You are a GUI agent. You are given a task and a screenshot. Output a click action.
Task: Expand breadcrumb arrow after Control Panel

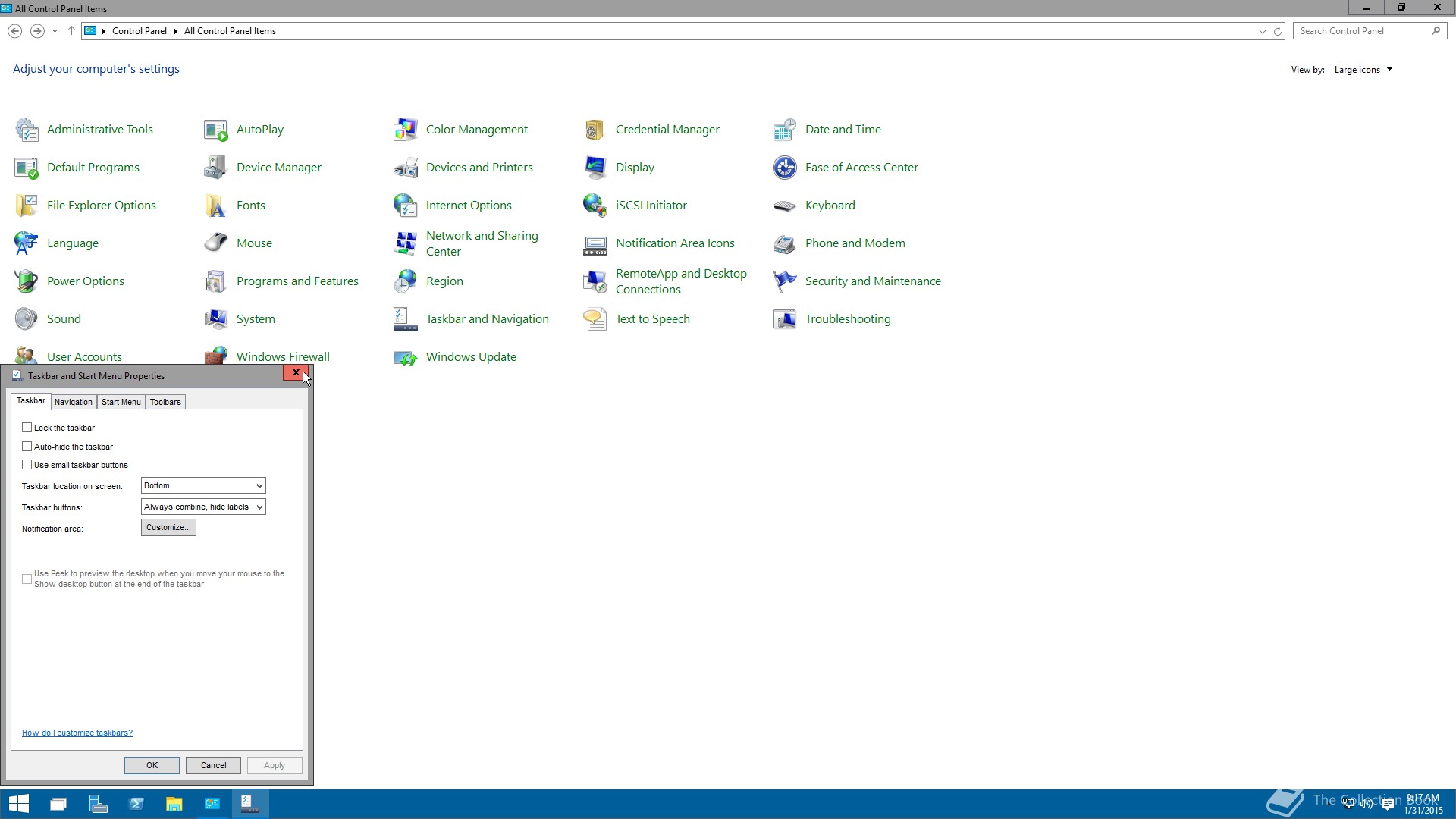pos(175,31)
